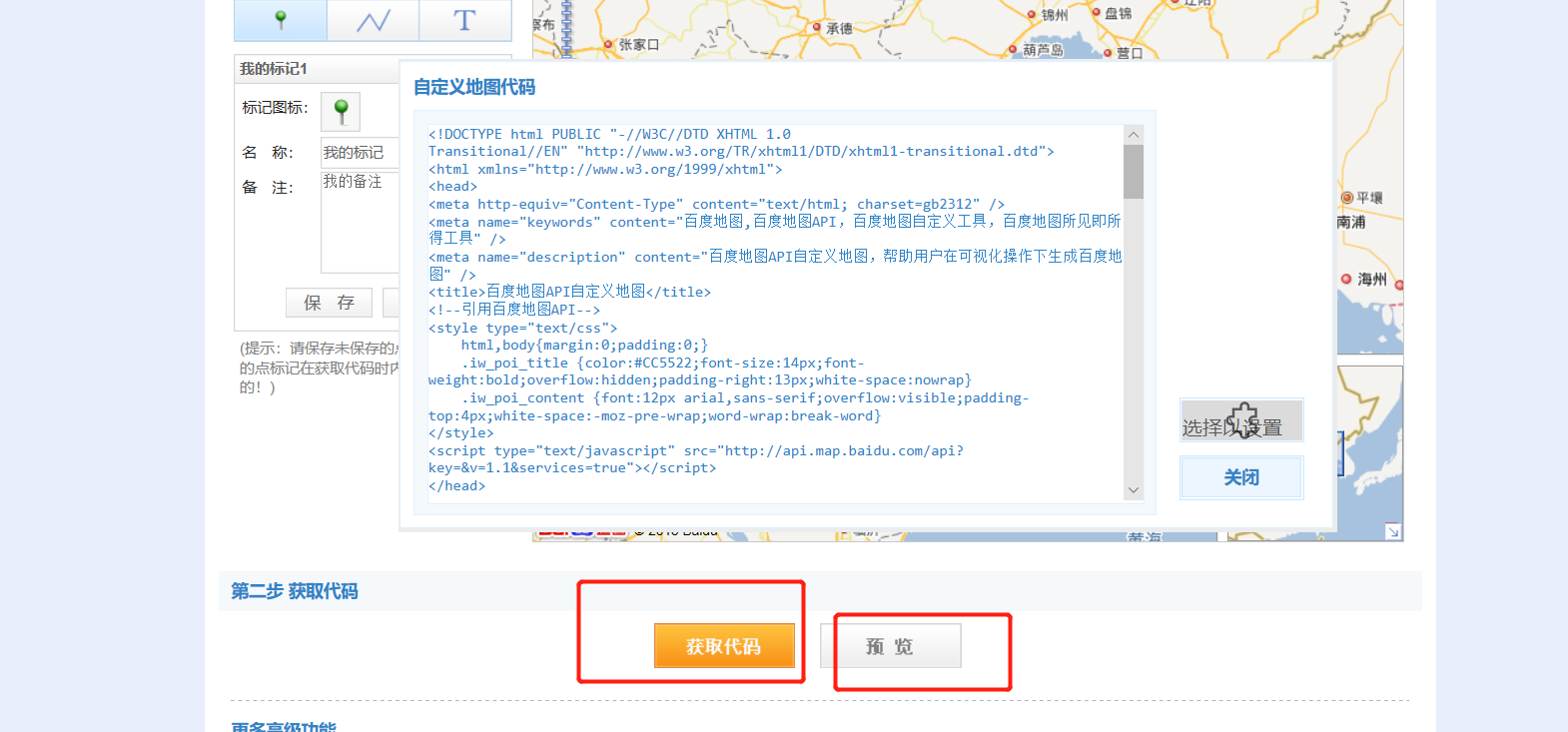The height and width of the screenshot is (732, 1568).
Task: Click the 第二步 获取代码 heading
Action: pos(295,591)
